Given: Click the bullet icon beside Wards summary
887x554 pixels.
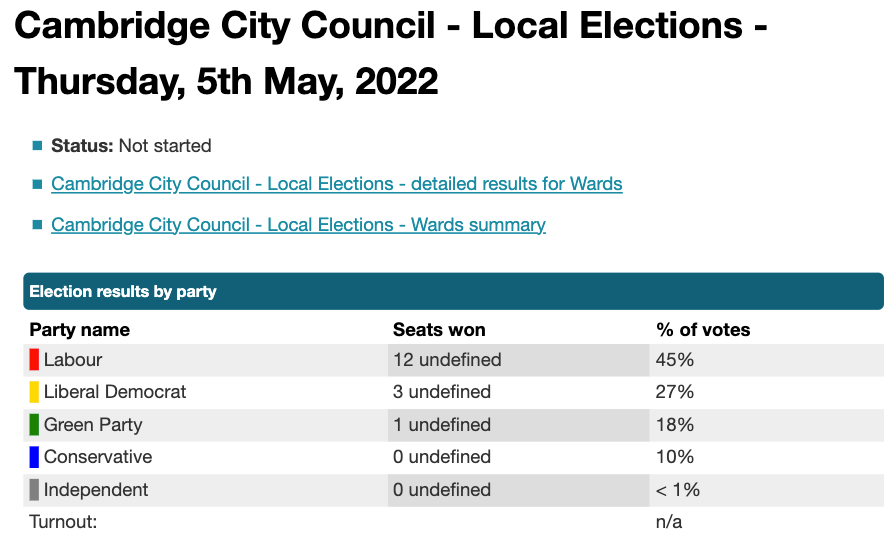Looking at the screenshot, I should click(37, 225).
